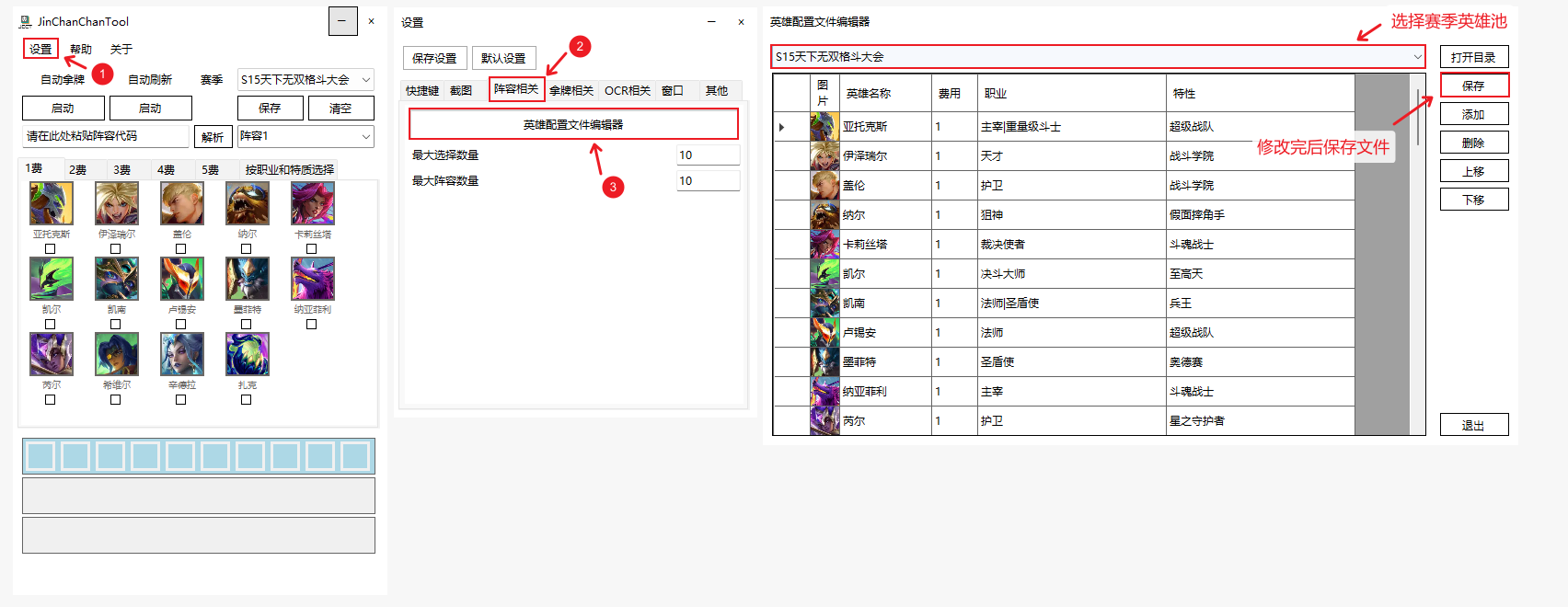The height and width of the screenshot is (607, 1568).
Task: Open the OCR相关 settings tab
Action: [x=628, y=90]
